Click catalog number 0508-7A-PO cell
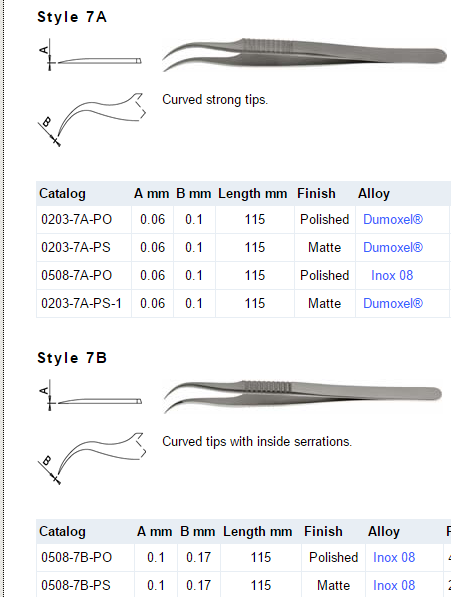 (x=84, y=276)
